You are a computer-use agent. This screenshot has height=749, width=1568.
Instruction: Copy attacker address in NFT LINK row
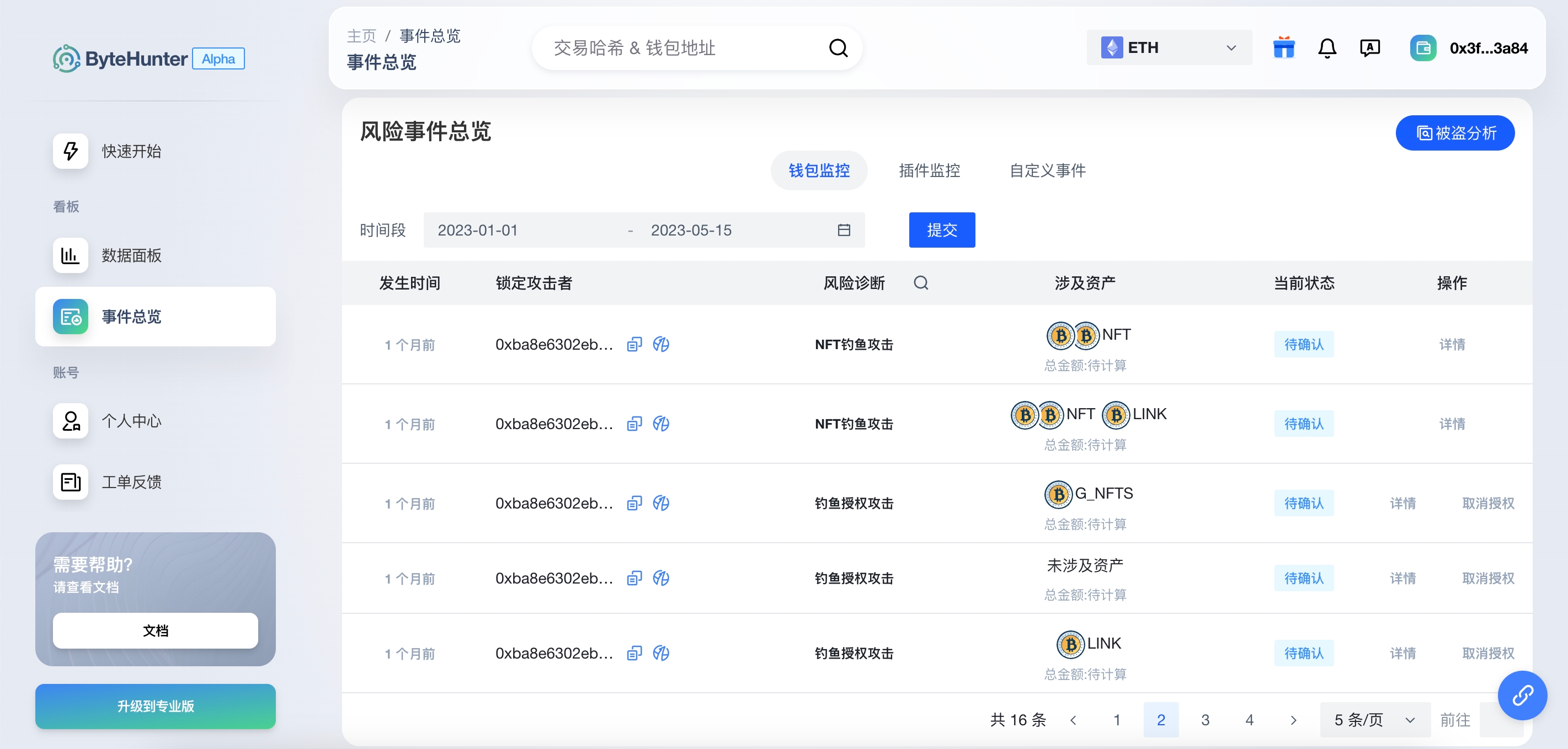(634, 424)
